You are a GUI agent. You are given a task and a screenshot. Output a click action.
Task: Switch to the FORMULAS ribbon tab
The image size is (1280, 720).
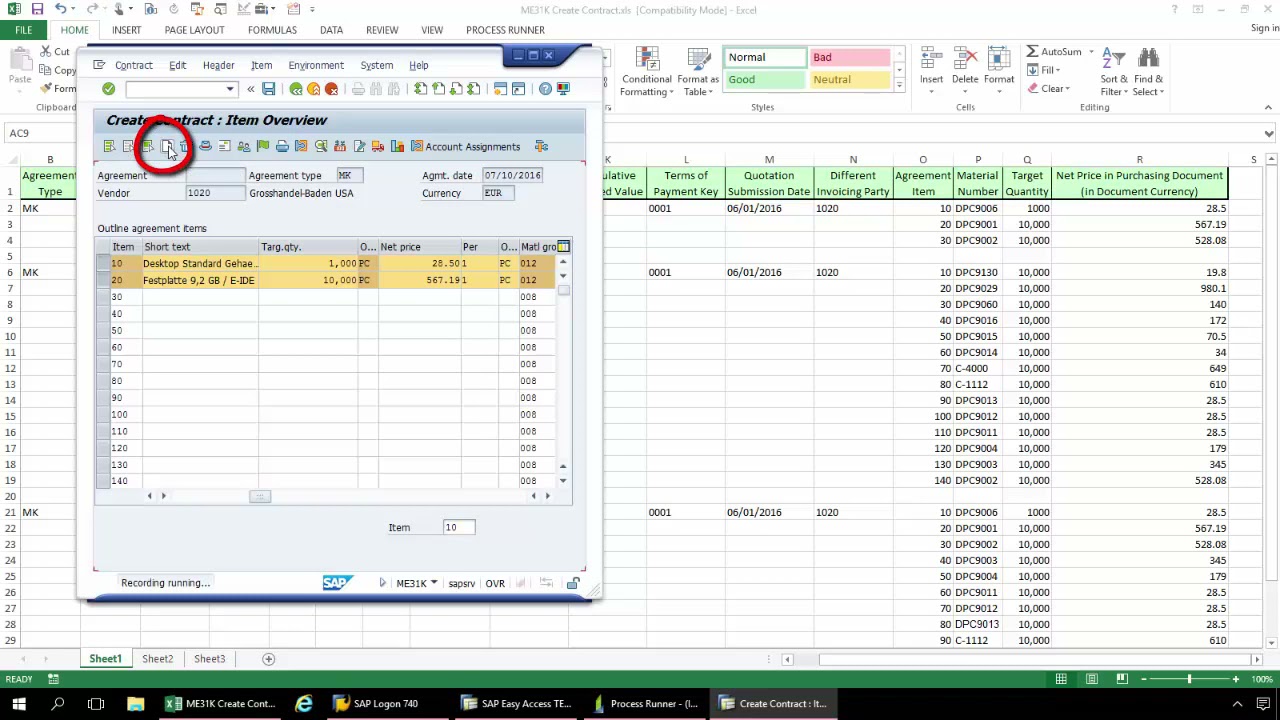pyautogui.click(x=272, y=30)
